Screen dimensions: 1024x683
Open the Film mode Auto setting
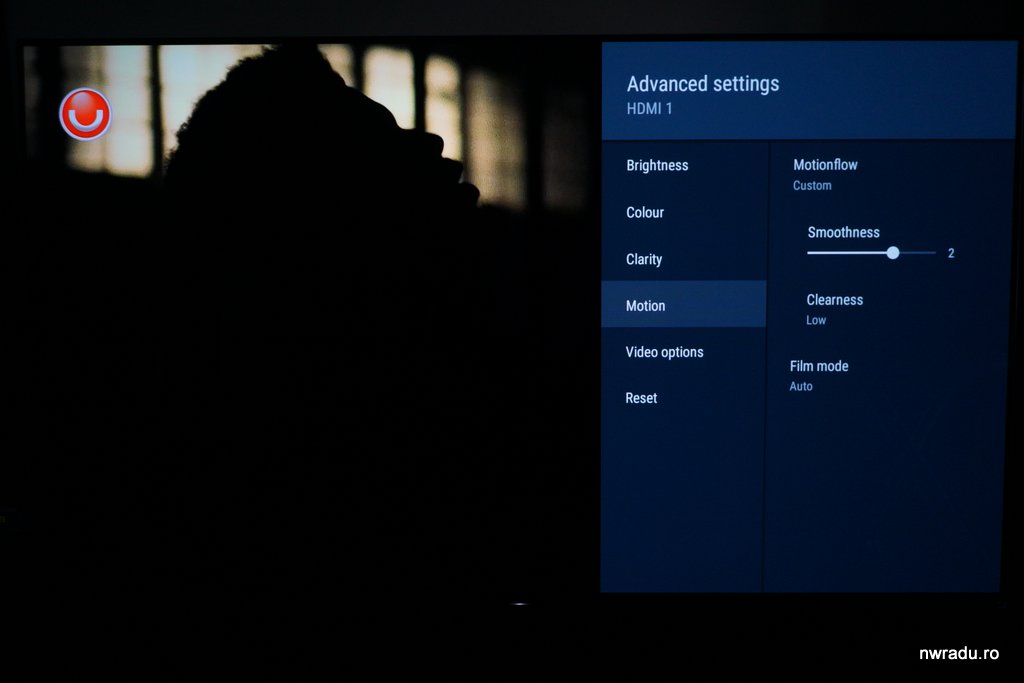click(x=819, y=375)
